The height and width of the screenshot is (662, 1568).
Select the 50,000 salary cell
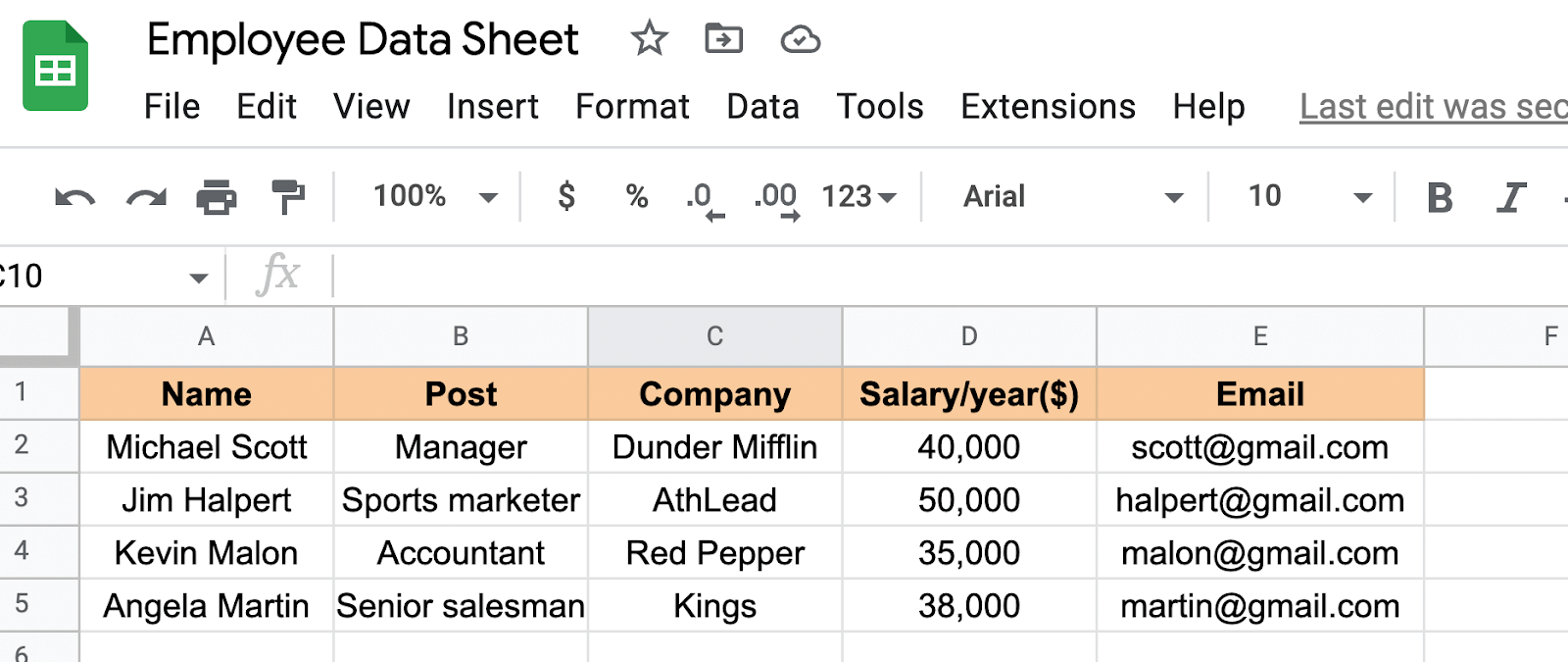[x=969, y=500]
